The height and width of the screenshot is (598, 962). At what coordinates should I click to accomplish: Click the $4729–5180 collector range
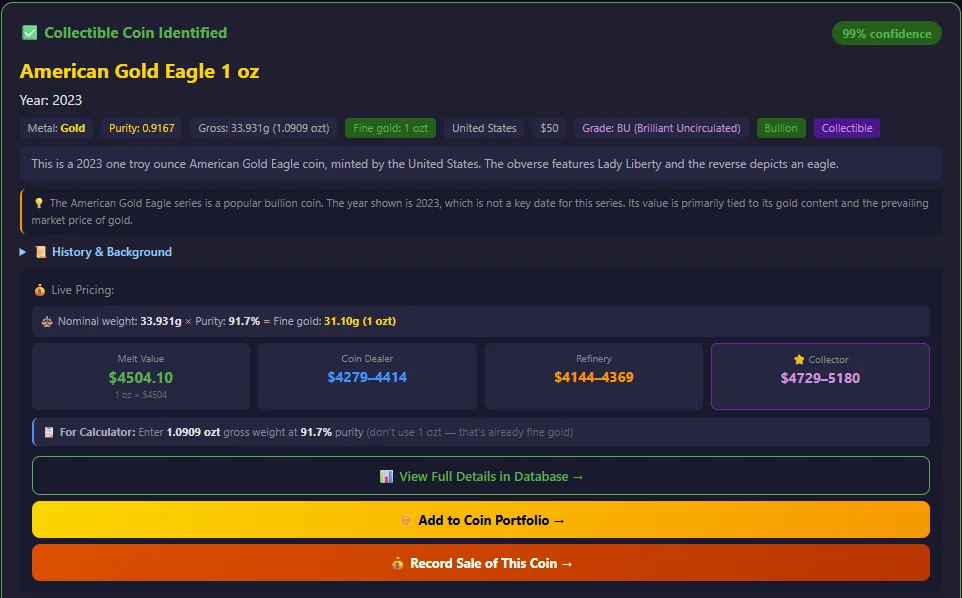820,378
